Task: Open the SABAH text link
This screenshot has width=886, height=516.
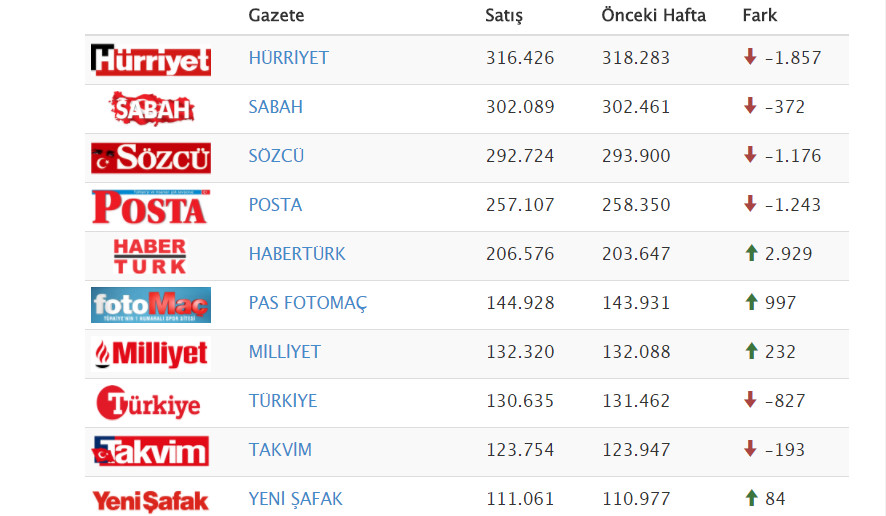Action: [x=275, y=107]
